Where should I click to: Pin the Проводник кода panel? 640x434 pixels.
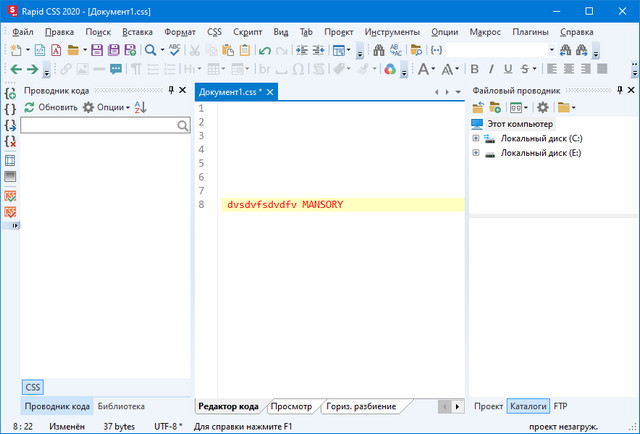(169, 90)
